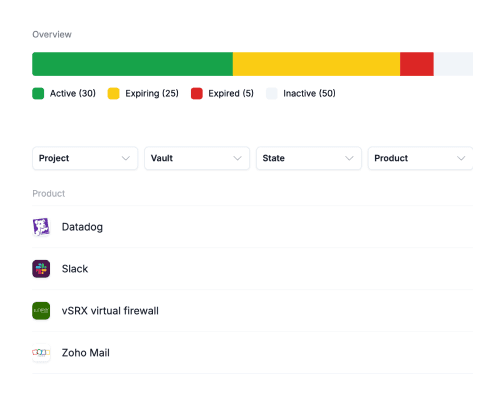This screenshot has height=400, width=500.
Task: Select the Slack product name
Action: coord(75,269)
